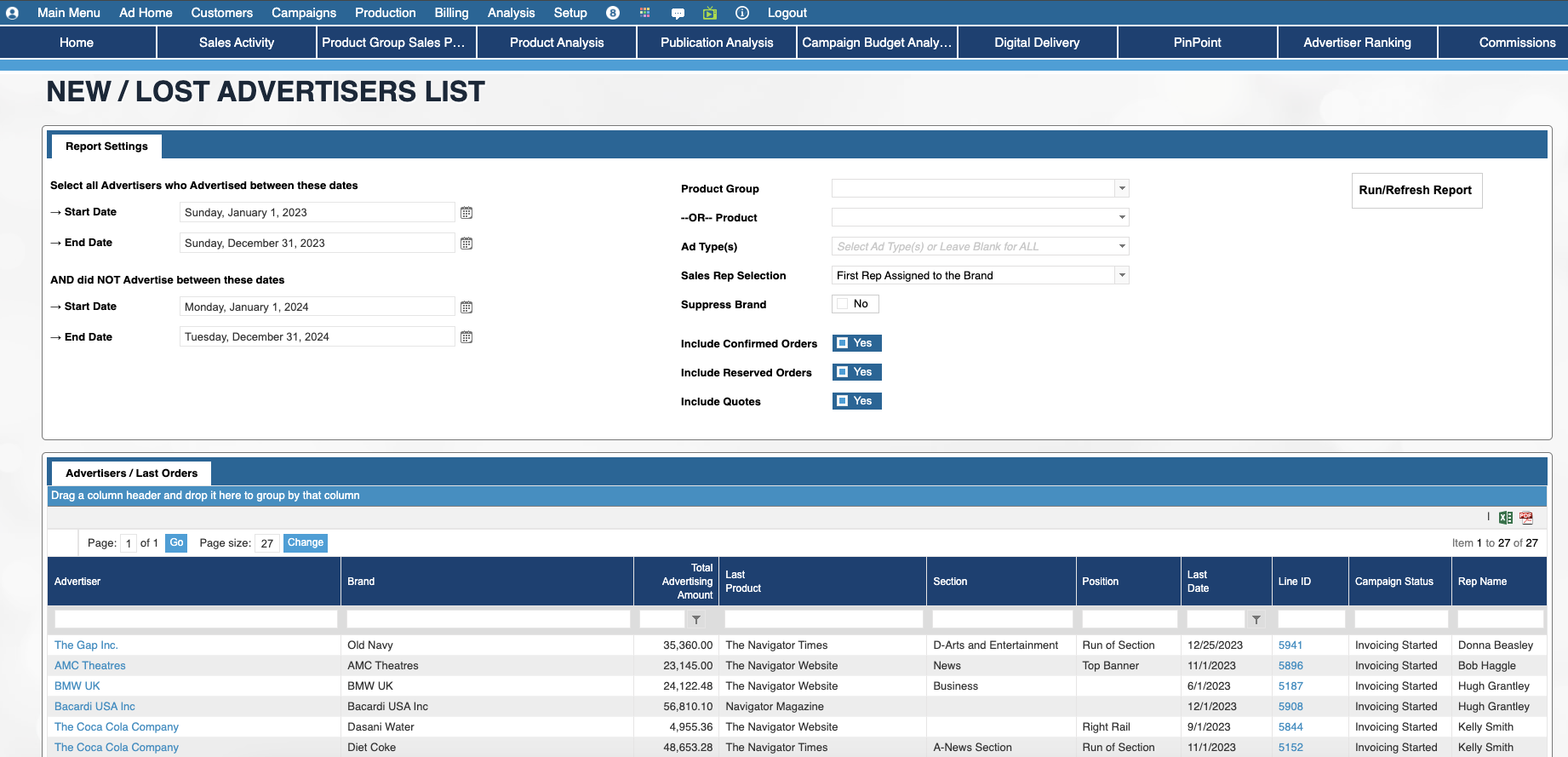The height and width of the screenshot is (757, 1568).
Task: Export the list to Excel
Action: click(1505, 518)
